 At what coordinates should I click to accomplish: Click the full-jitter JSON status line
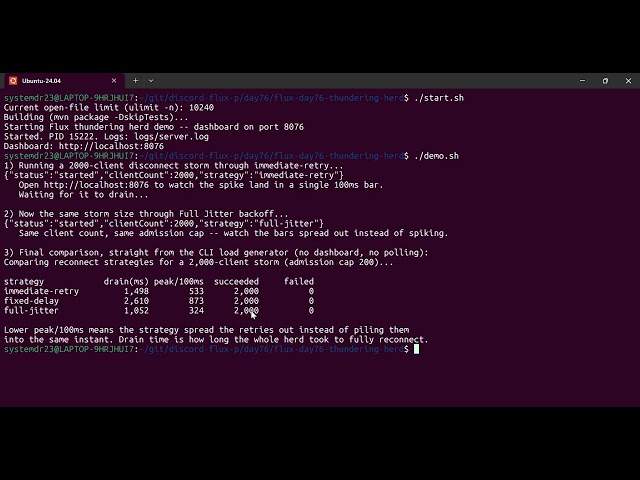coord(164,224)
